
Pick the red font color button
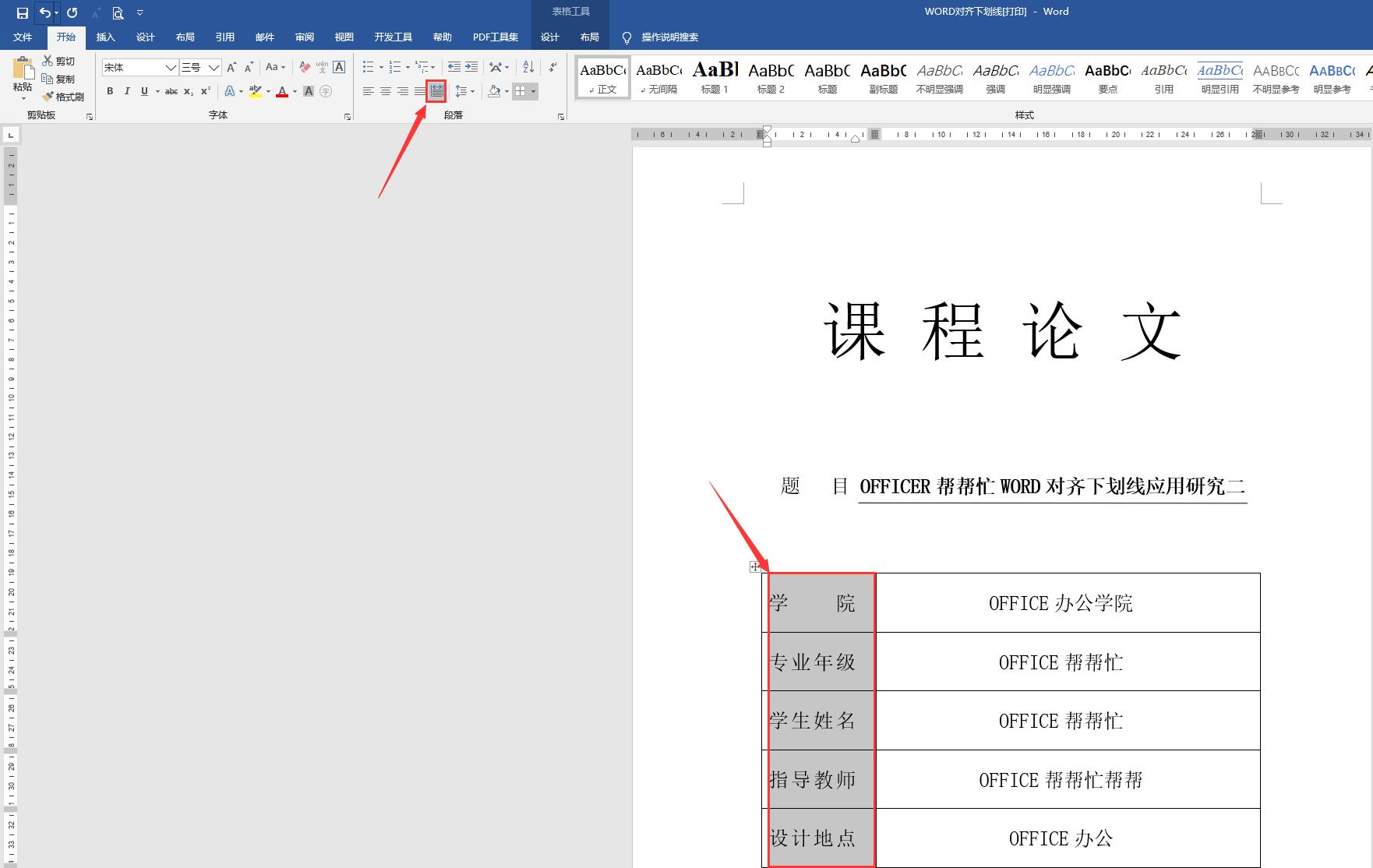282,91
